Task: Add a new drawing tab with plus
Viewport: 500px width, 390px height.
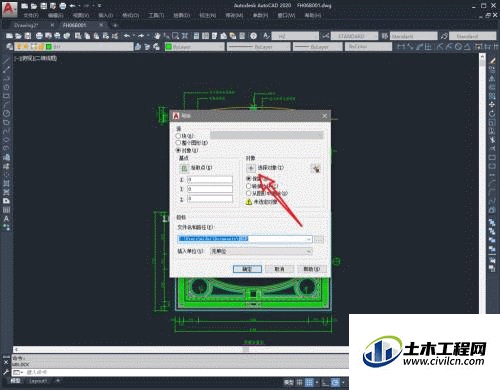Action: [x=115, y=25]
